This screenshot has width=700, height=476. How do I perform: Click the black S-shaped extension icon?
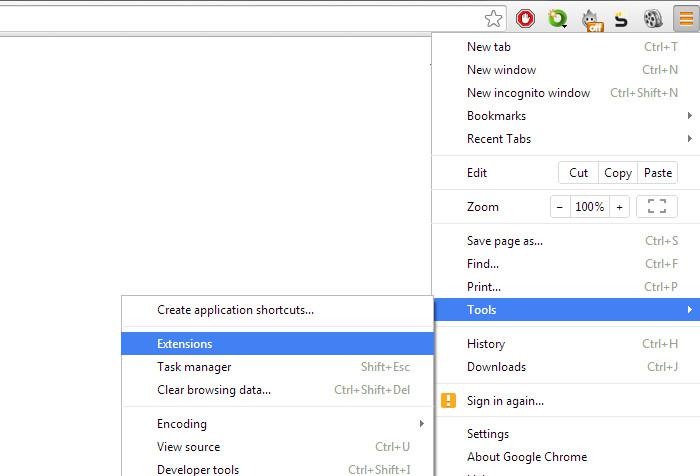[x=621, y=18]
